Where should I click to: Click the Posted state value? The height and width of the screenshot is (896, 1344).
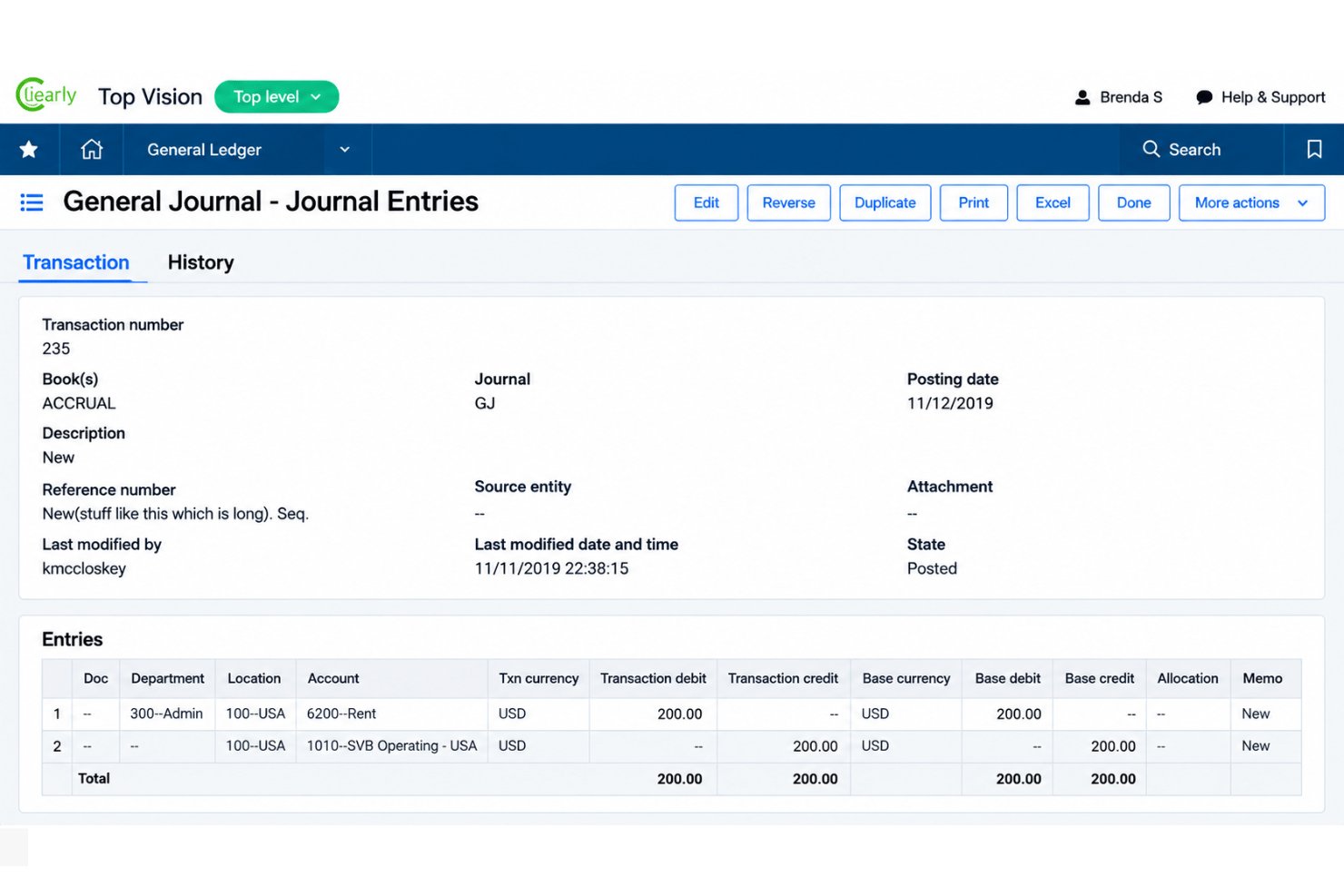932,568
